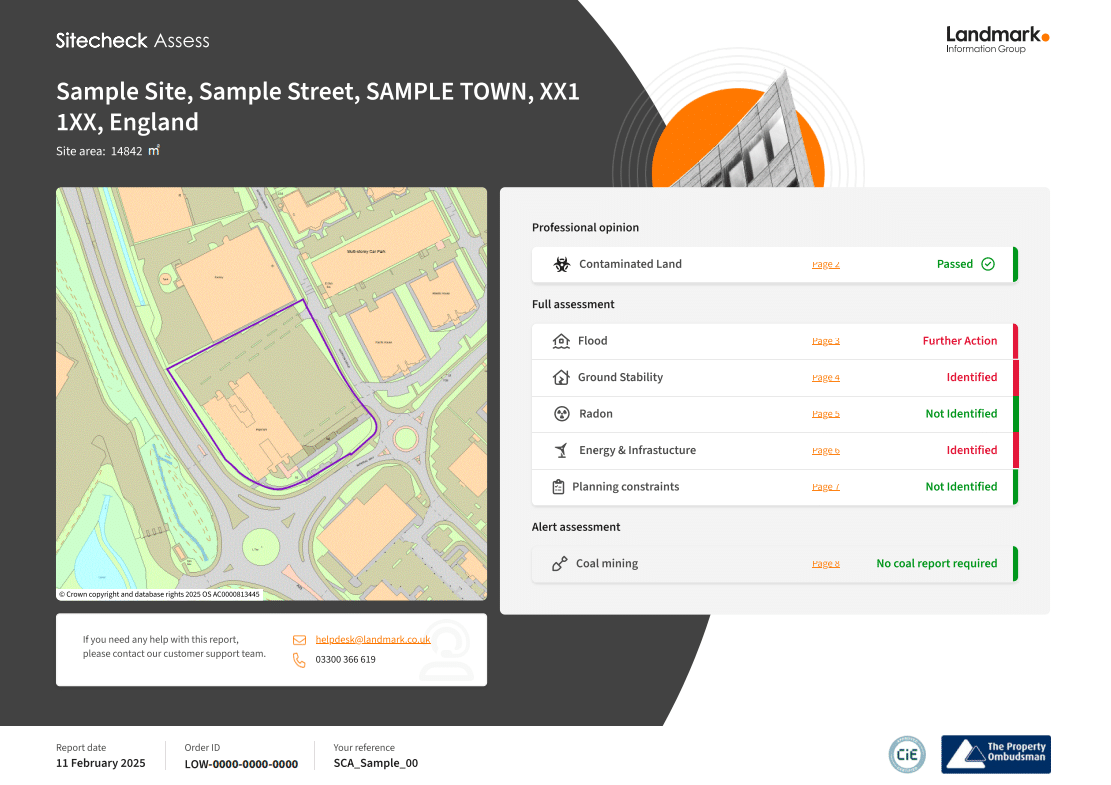Click the green Passed checkmark icon
The height and width of the screenshot is (785, 1111).
tap(988, 264)
